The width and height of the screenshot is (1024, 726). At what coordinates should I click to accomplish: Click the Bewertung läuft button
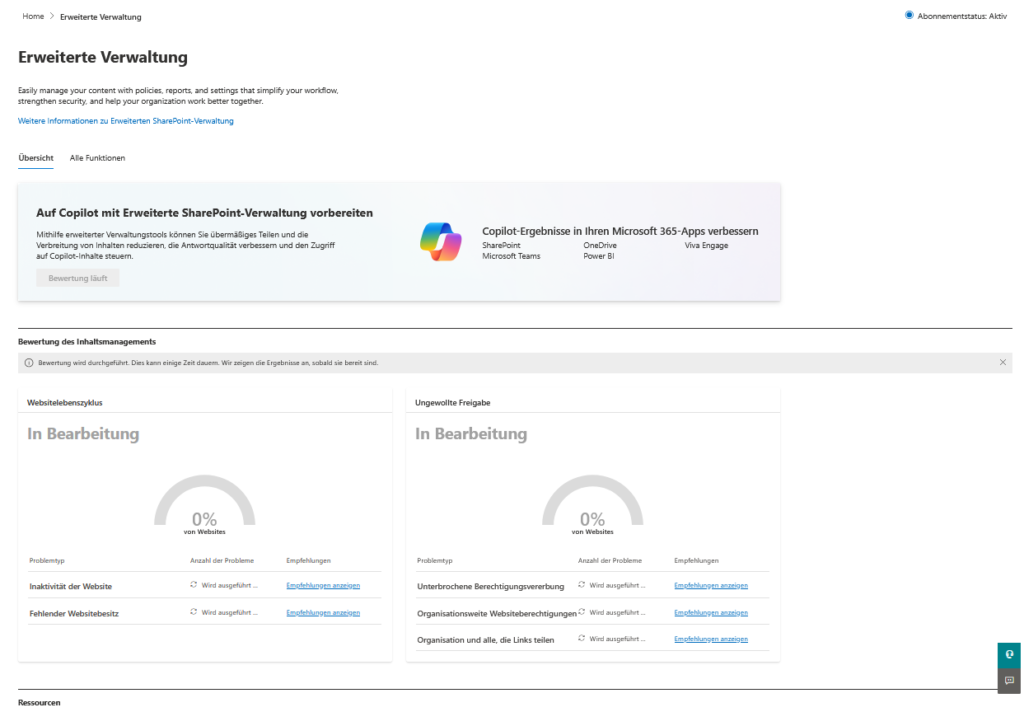(77, 277)
